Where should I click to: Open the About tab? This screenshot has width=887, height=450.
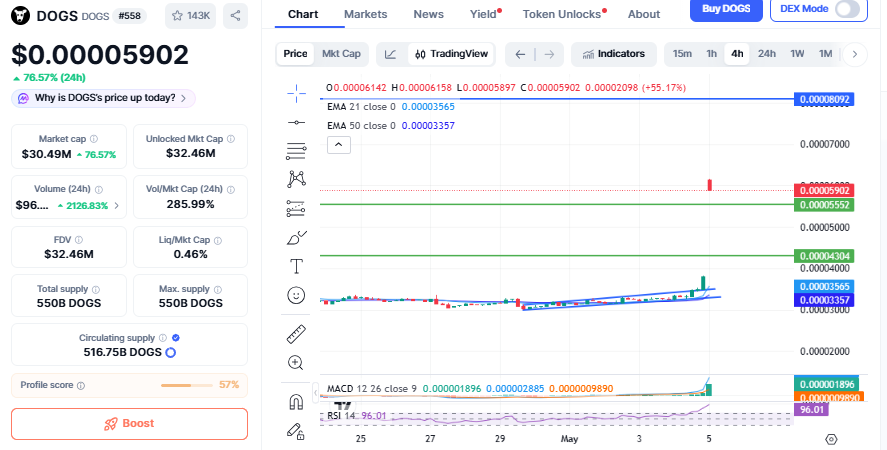(x=644, y=14)
